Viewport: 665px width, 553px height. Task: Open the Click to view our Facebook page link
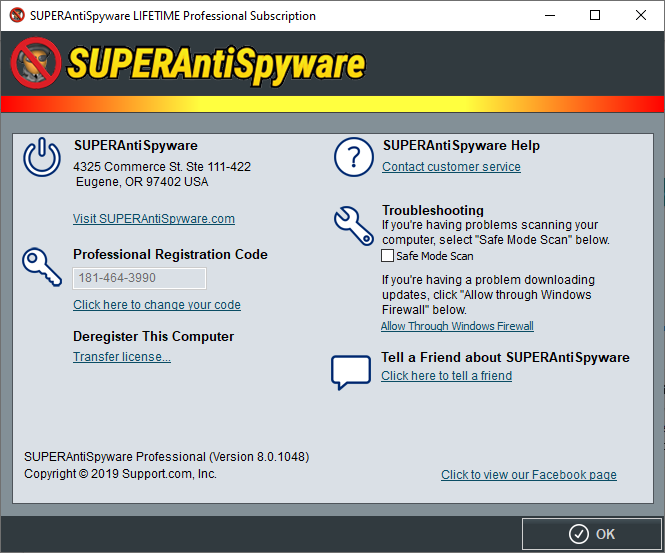pyautogui.click(x=529, y=475)
